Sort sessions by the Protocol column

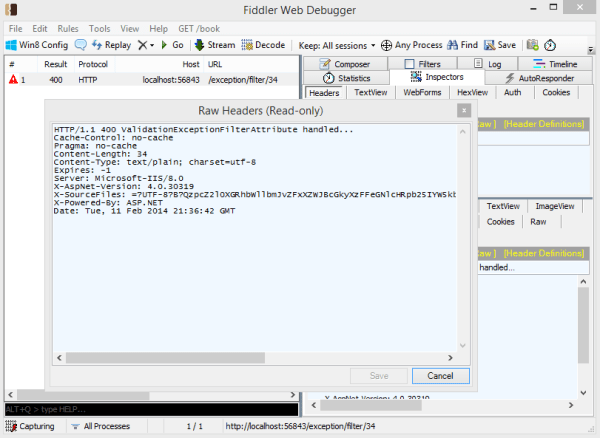click(x=93, y=64)
